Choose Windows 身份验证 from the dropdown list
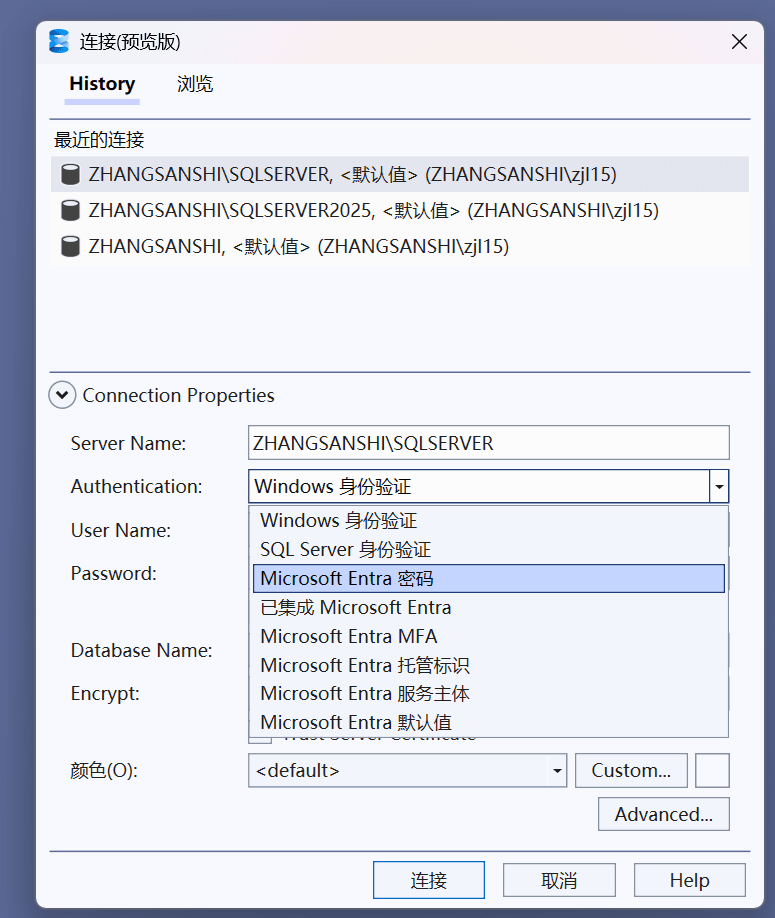 (x=489, y=520)
